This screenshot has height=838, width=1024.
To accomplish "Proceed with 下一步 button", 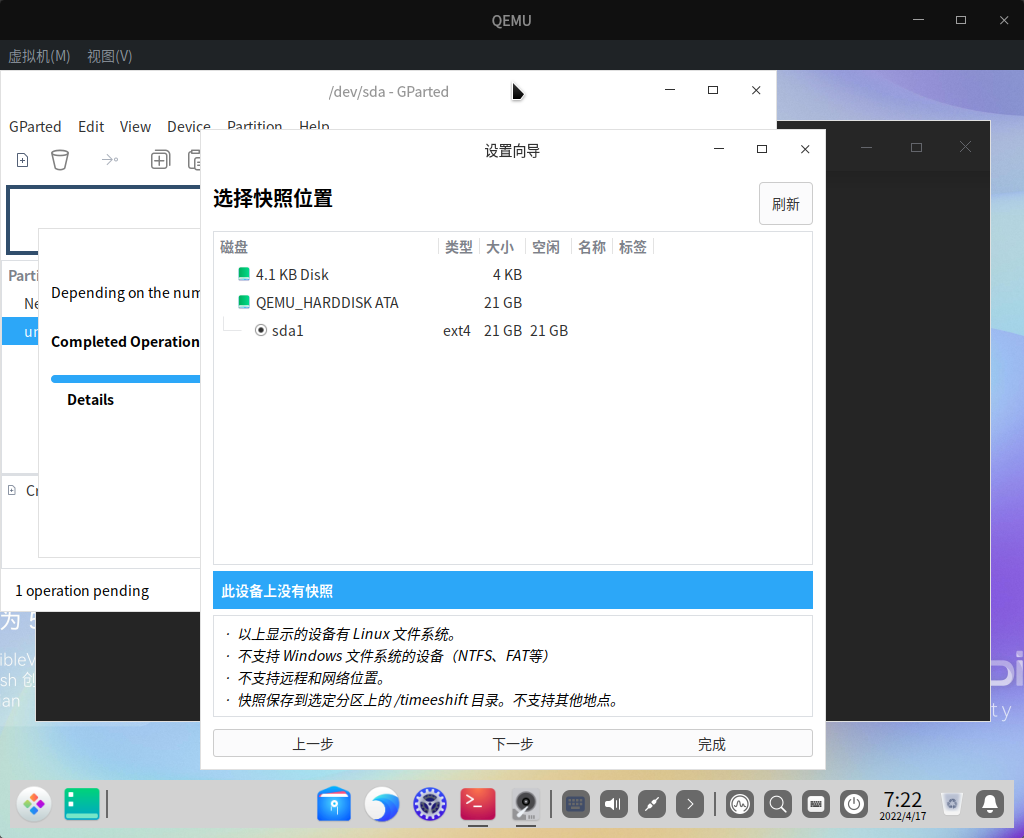I will 513,744.
